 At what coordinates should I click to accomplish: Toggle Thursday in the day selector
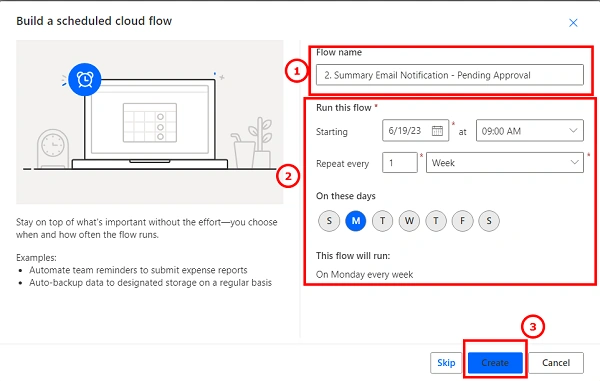click(x=435, y=221)
